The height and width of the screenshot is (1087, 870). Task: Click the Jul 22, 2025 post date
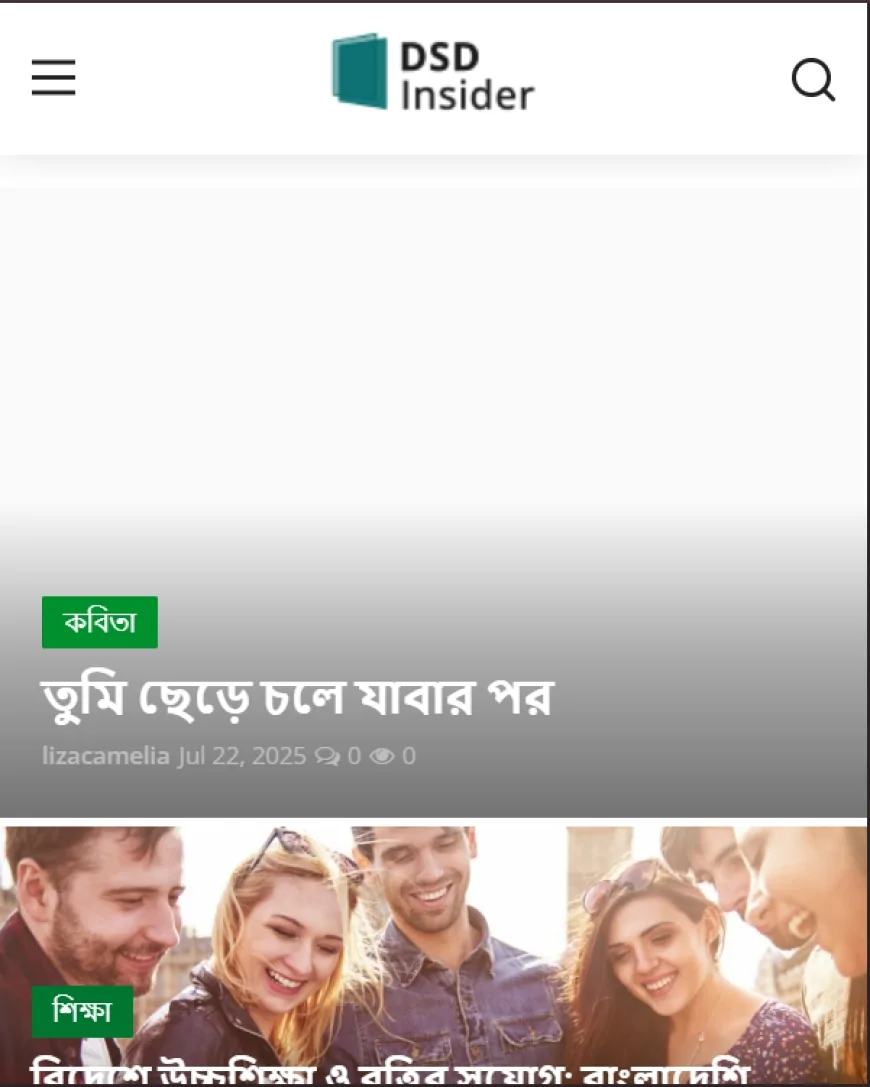[241, 756]
